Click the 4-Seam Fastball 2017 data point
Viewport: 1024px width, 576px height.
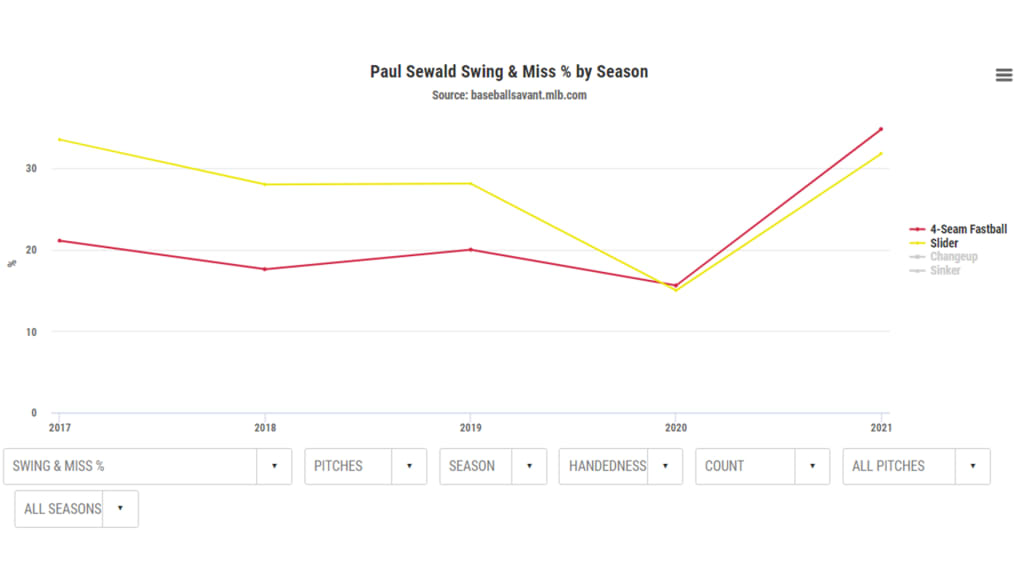[x=59, y=240]
